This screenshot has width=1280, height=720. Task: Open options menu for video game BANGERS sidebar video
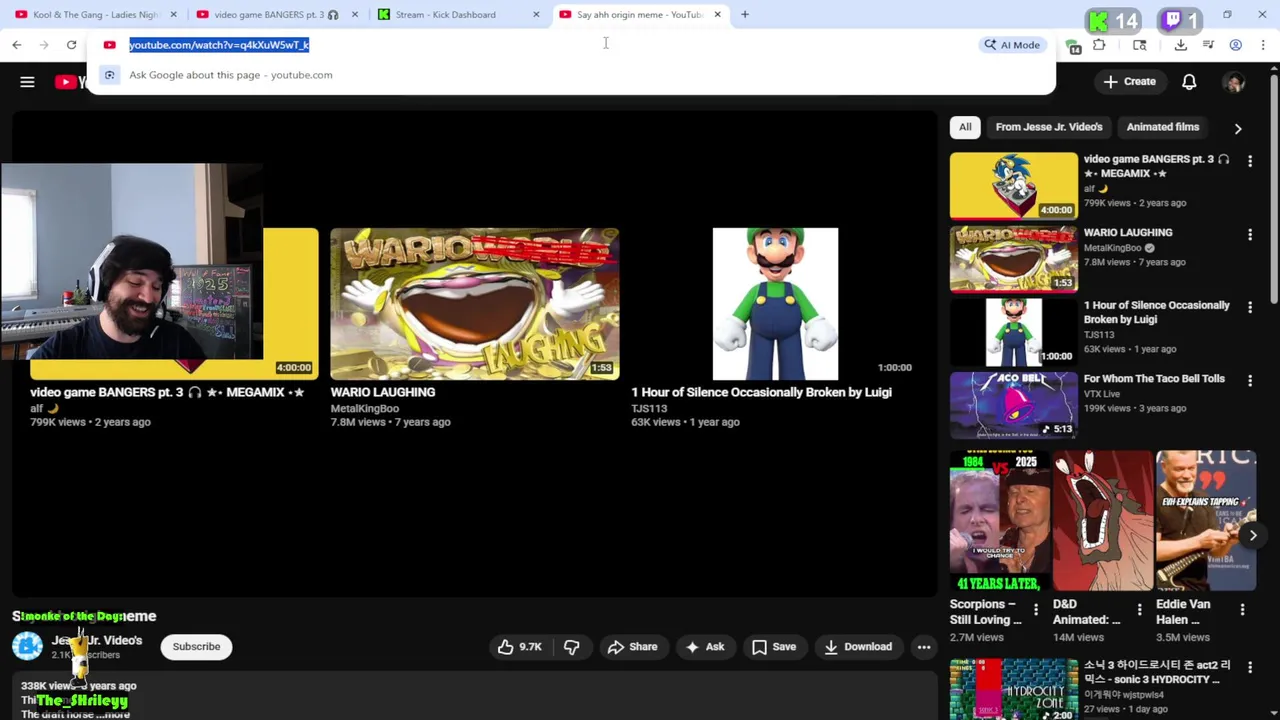pos(1249,161)
